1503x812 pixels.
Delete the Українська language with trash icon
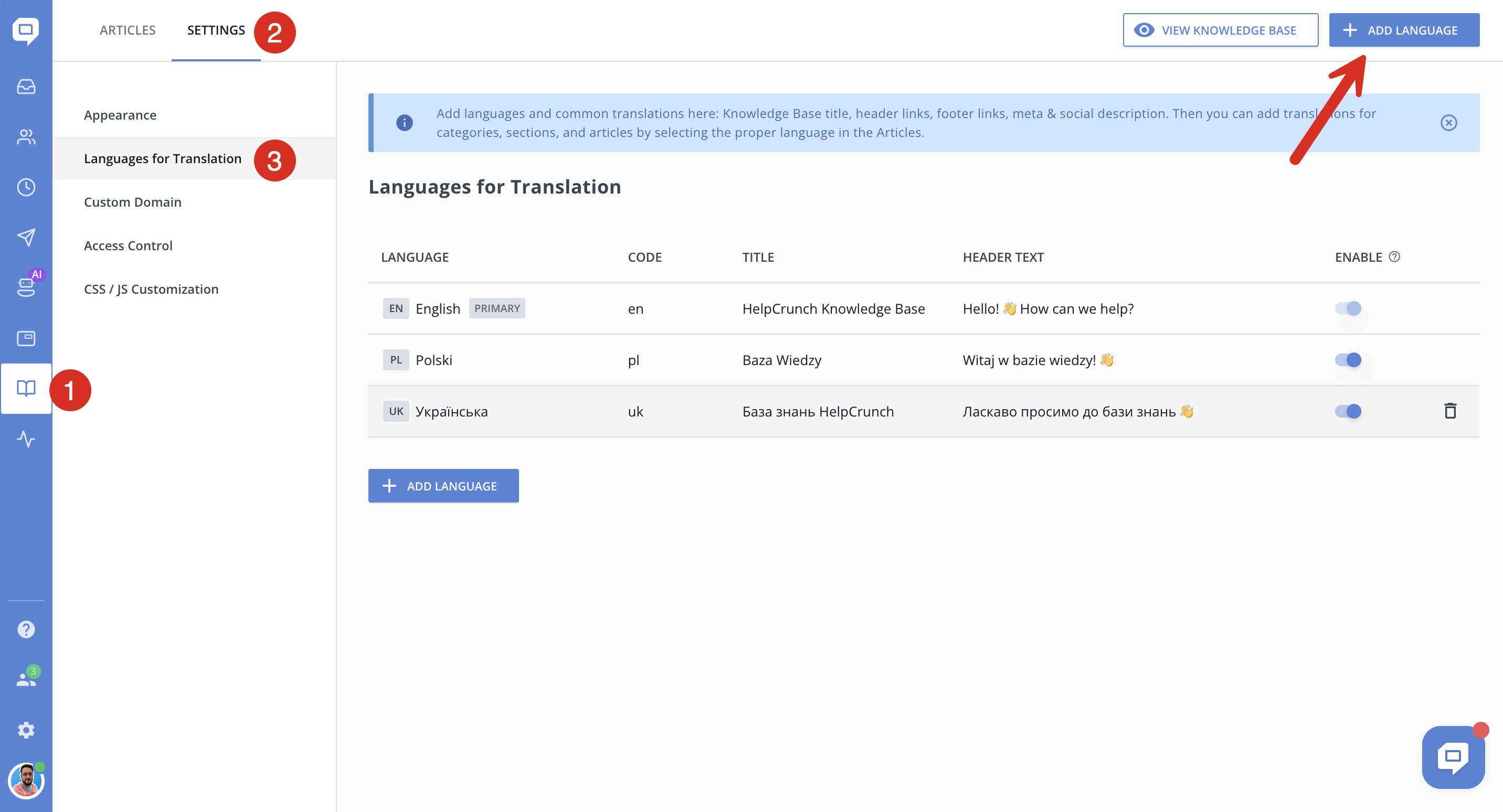click(x=1450, y=411)
